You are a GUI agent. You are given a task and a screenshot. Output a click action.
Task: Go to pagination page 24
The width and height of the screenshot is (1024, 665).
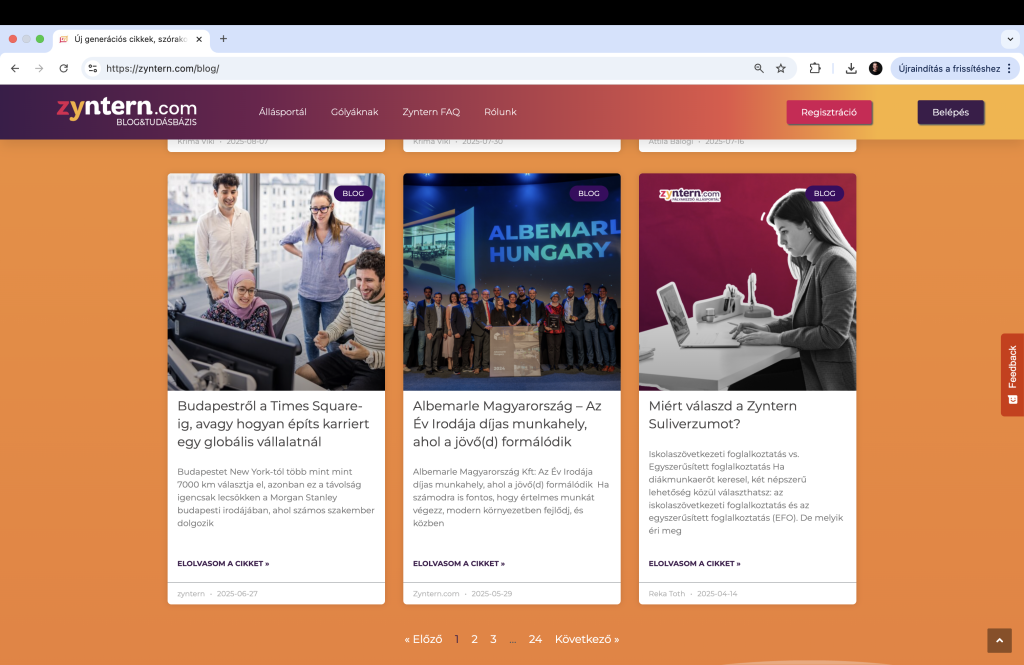coord(535,639)
